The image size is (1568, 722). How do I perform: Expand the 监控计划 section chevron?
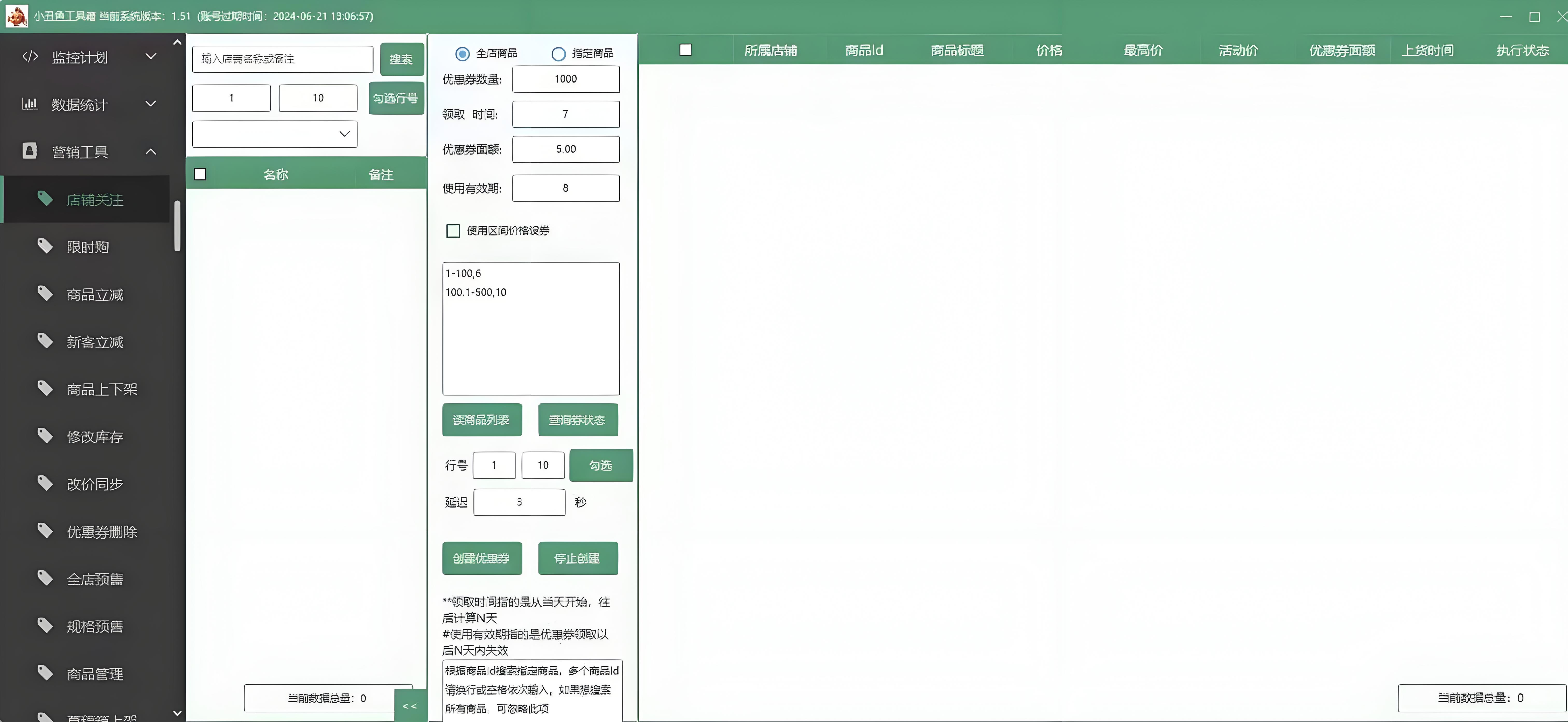(x=151, y=57)
